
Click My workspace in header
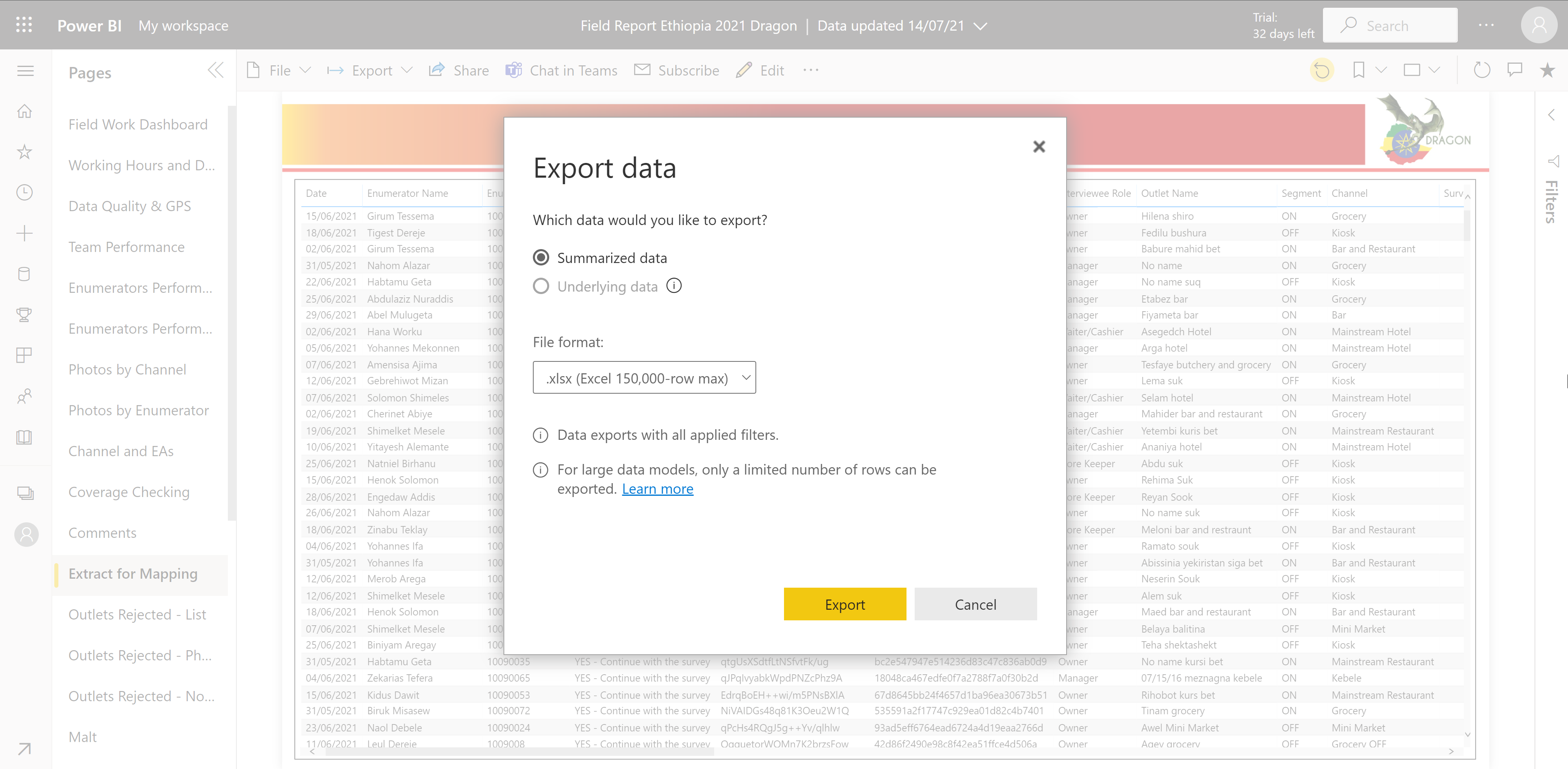pos(183,26)
